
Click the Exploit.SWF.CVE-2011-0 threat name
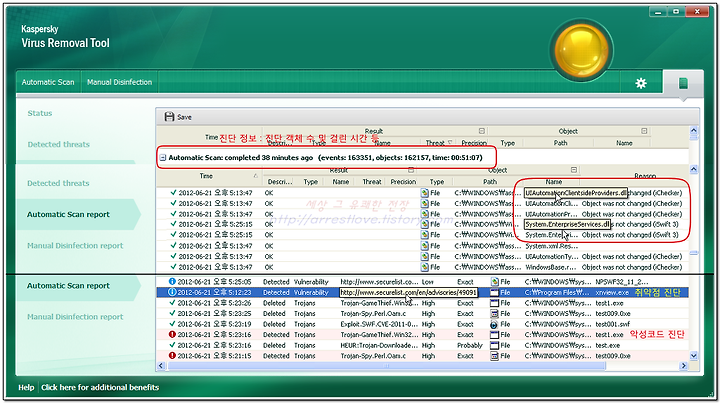[x=379, y=324]
